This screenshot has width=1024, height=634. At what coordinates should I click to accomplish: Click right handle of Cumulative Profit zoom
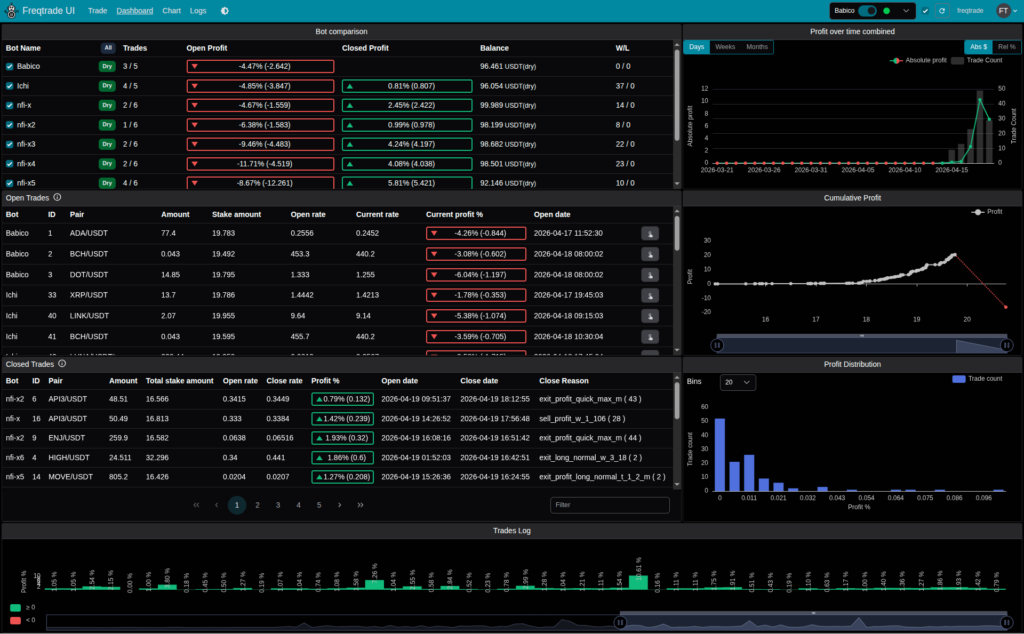pyautogui.click(x=1006, y=345)
